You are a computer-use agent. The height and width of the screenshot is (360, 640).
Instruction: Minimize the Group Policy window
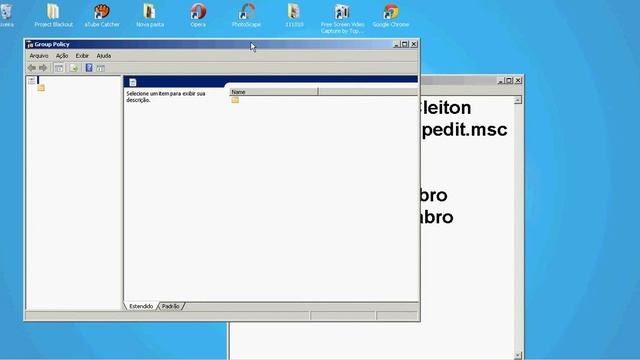396,44
